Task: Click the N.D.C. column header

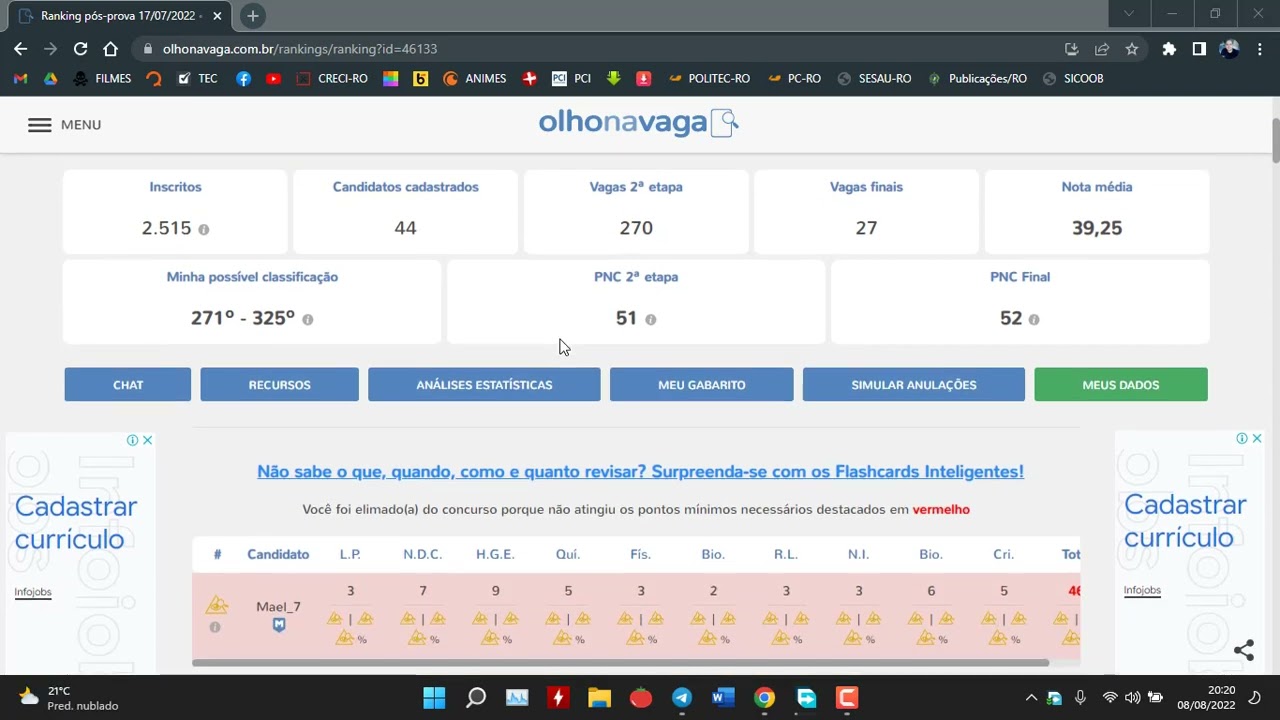Action: [422, 554]
